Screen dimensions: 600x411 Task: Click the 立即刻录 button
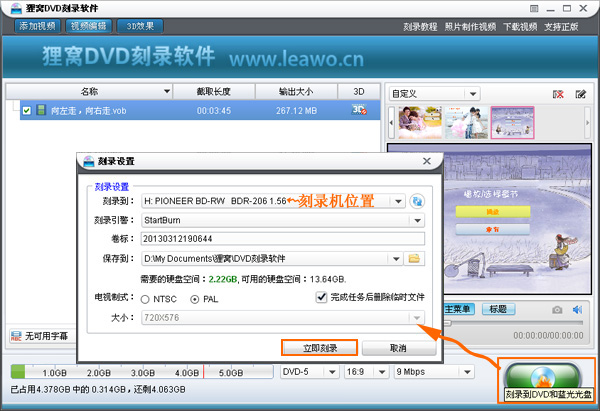point(320,348)
